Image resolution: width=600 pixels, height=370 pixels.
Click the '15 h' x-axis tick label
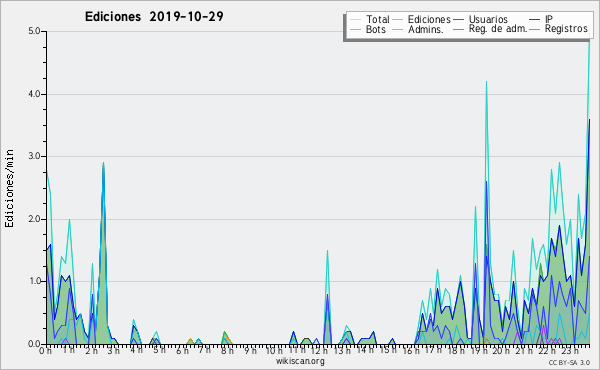(388, 350)
